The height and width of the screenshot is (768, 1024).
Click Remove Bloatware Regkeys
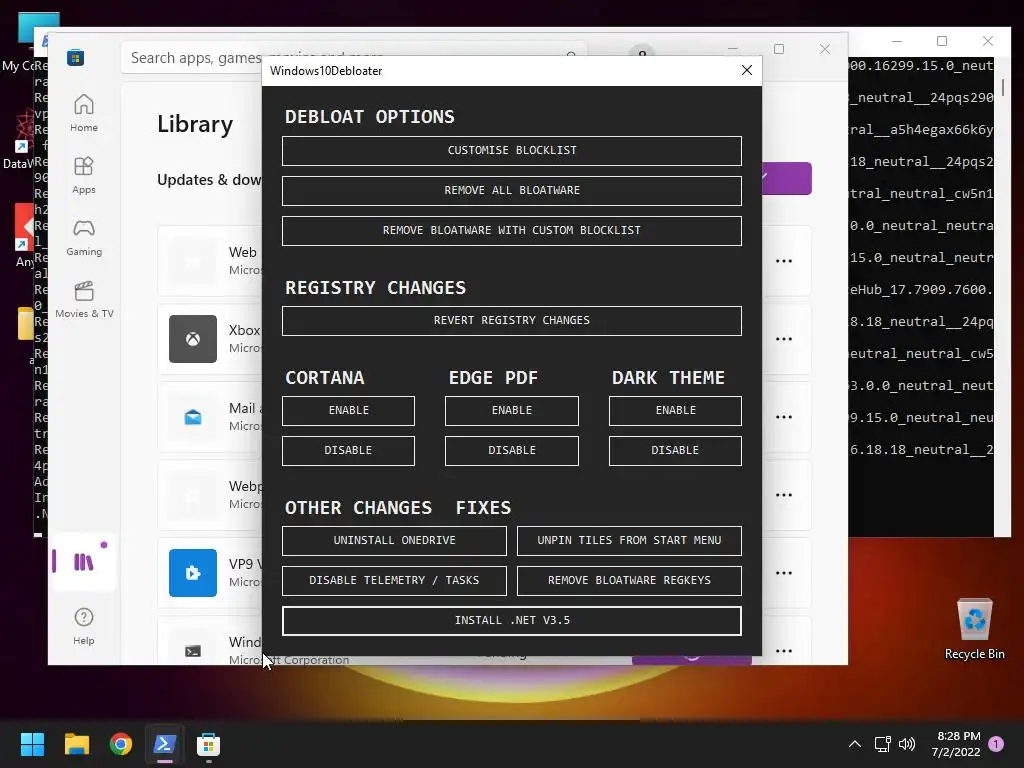click(629, 580)
